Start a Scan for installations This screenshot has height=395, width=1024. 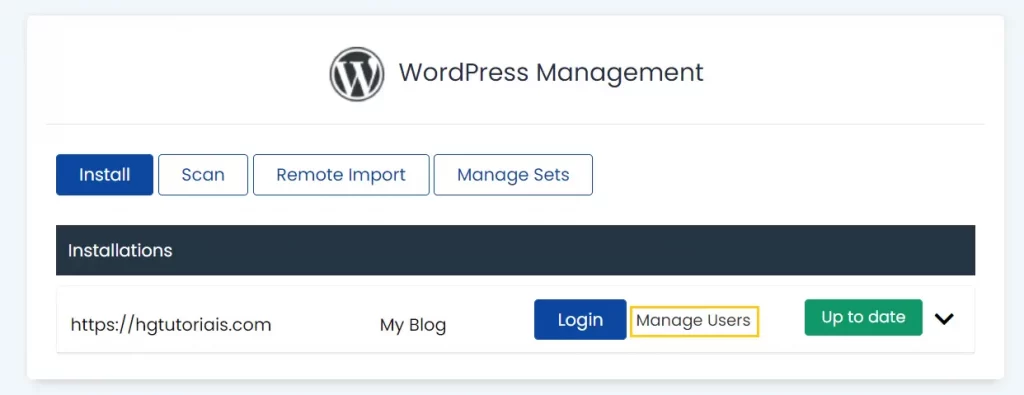[x=203, y=175]
